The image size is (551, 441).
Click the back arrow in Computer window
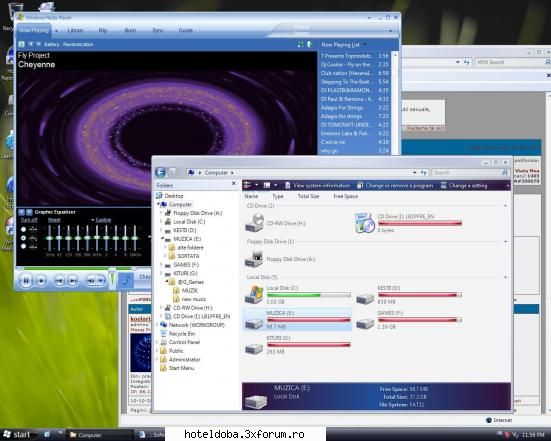tap(160, 172)
